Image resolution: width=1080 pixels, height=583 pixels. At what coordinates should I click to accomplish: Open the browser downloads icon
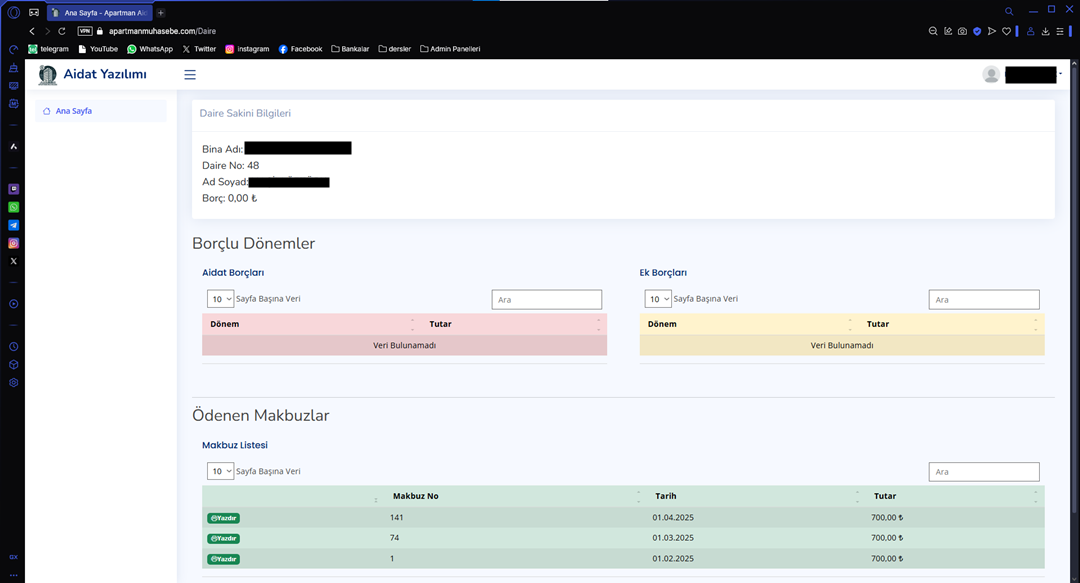pos(1045,31)
